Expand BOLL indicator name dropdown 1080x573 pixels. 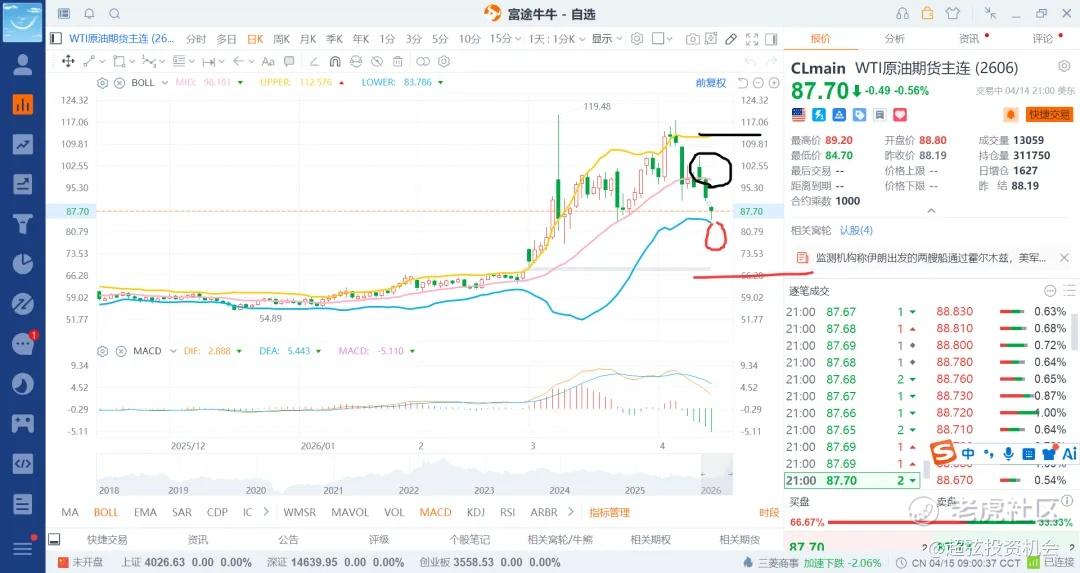coord(165,83)
